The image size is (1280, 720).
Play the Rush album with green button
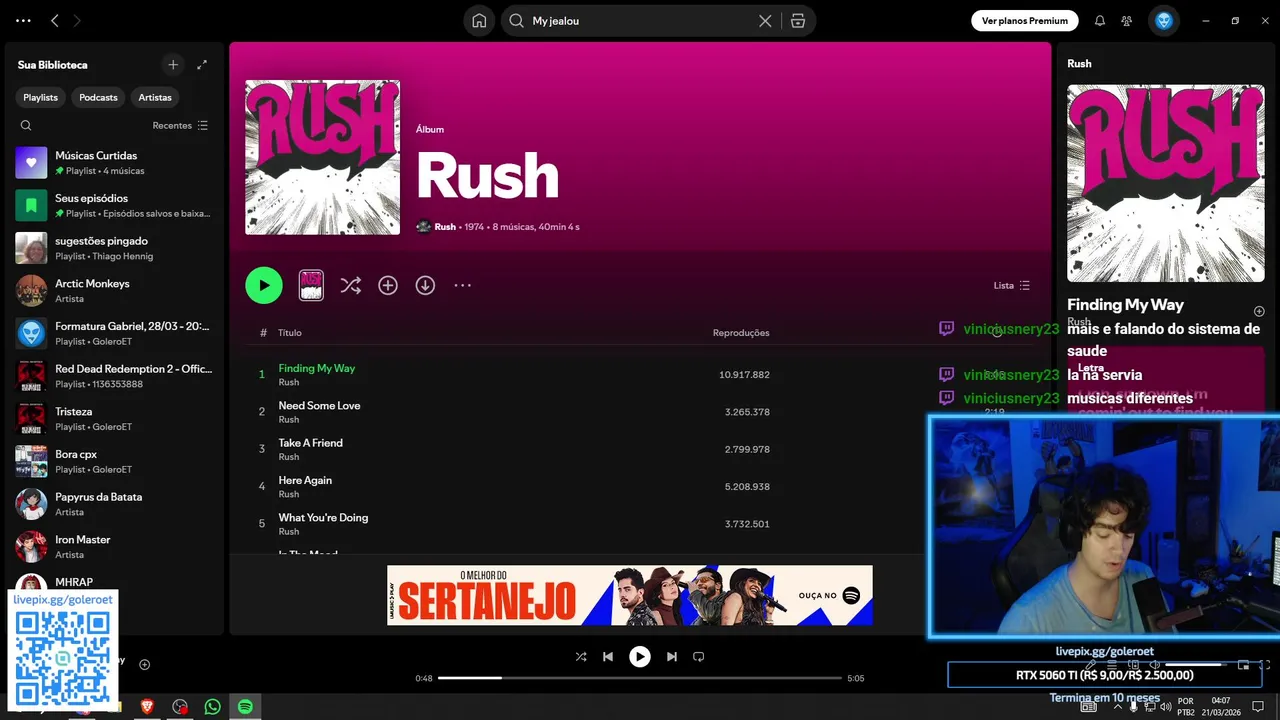pyautogui.click(x=264, y=285)
